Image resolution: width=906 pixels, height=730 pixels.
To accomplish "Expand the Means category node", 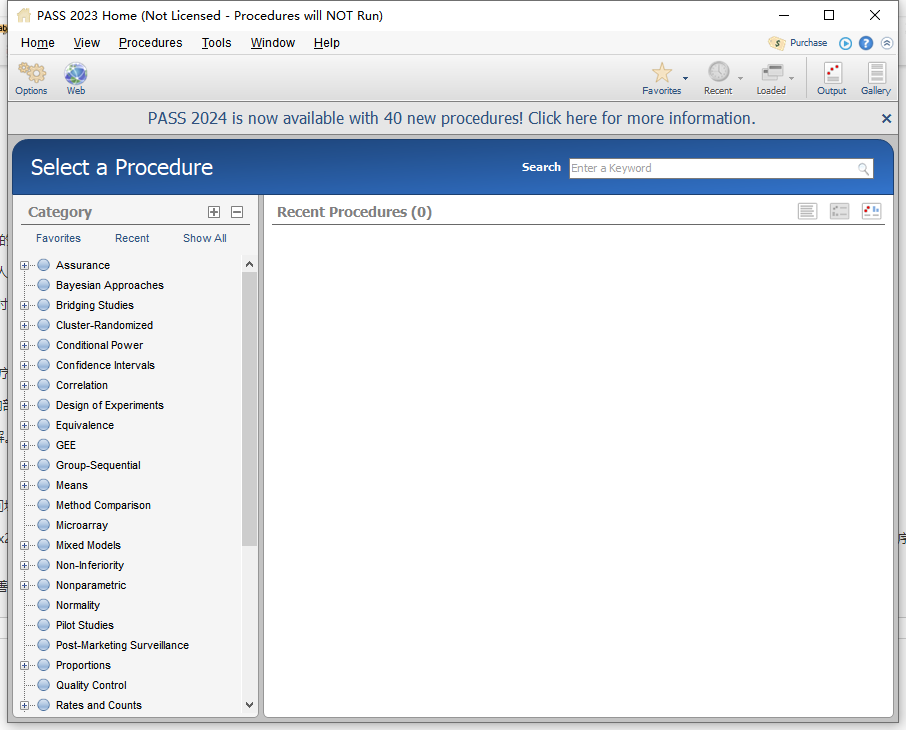I will click(x=24, y=486).
